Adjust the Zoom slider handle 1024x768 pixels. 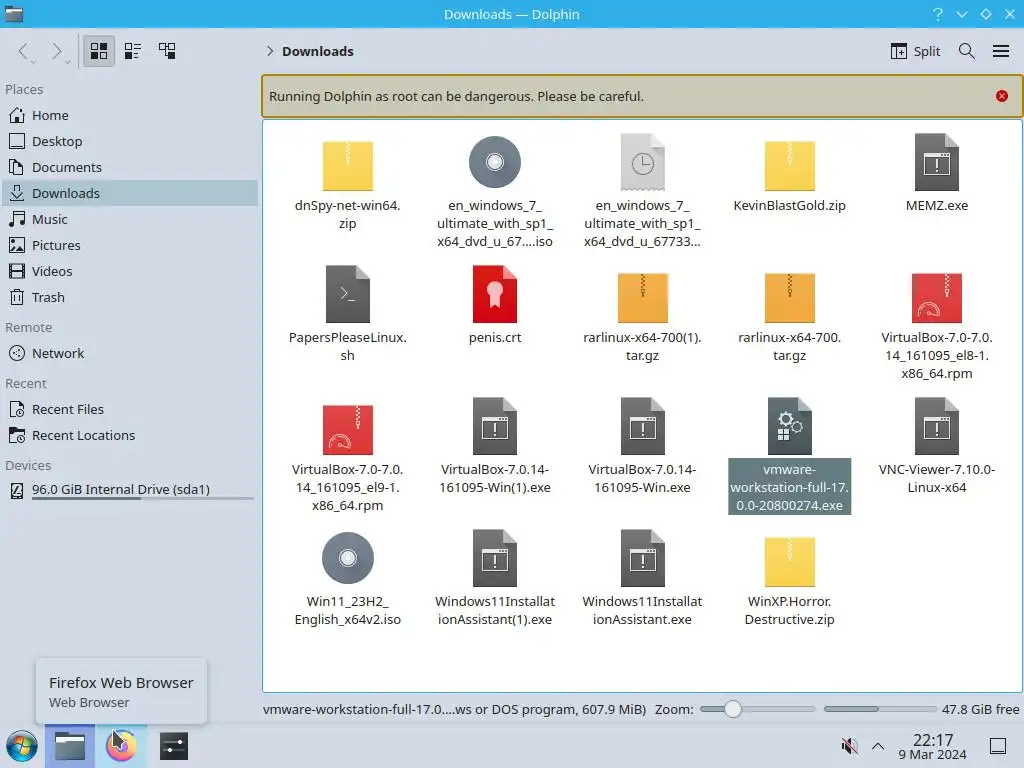tap(733, 709)
